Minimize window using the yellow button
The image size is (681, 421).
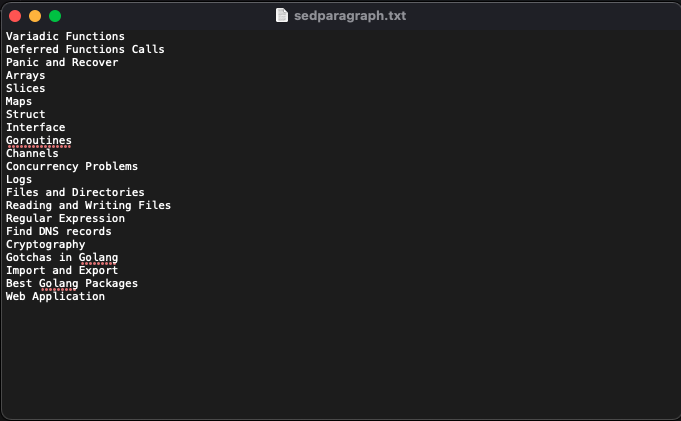(35, 16)
